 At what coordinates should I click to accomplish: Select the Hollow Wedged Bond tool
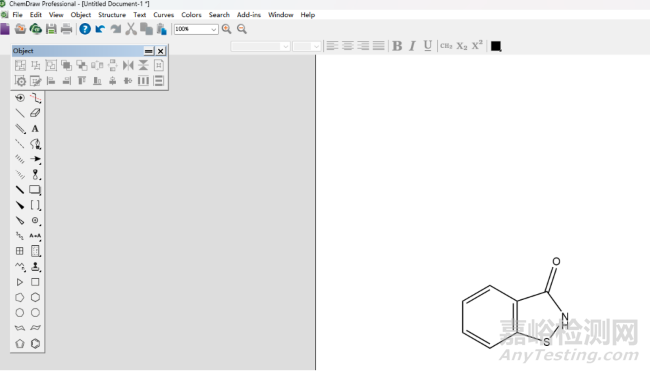(x=19, y=220)
